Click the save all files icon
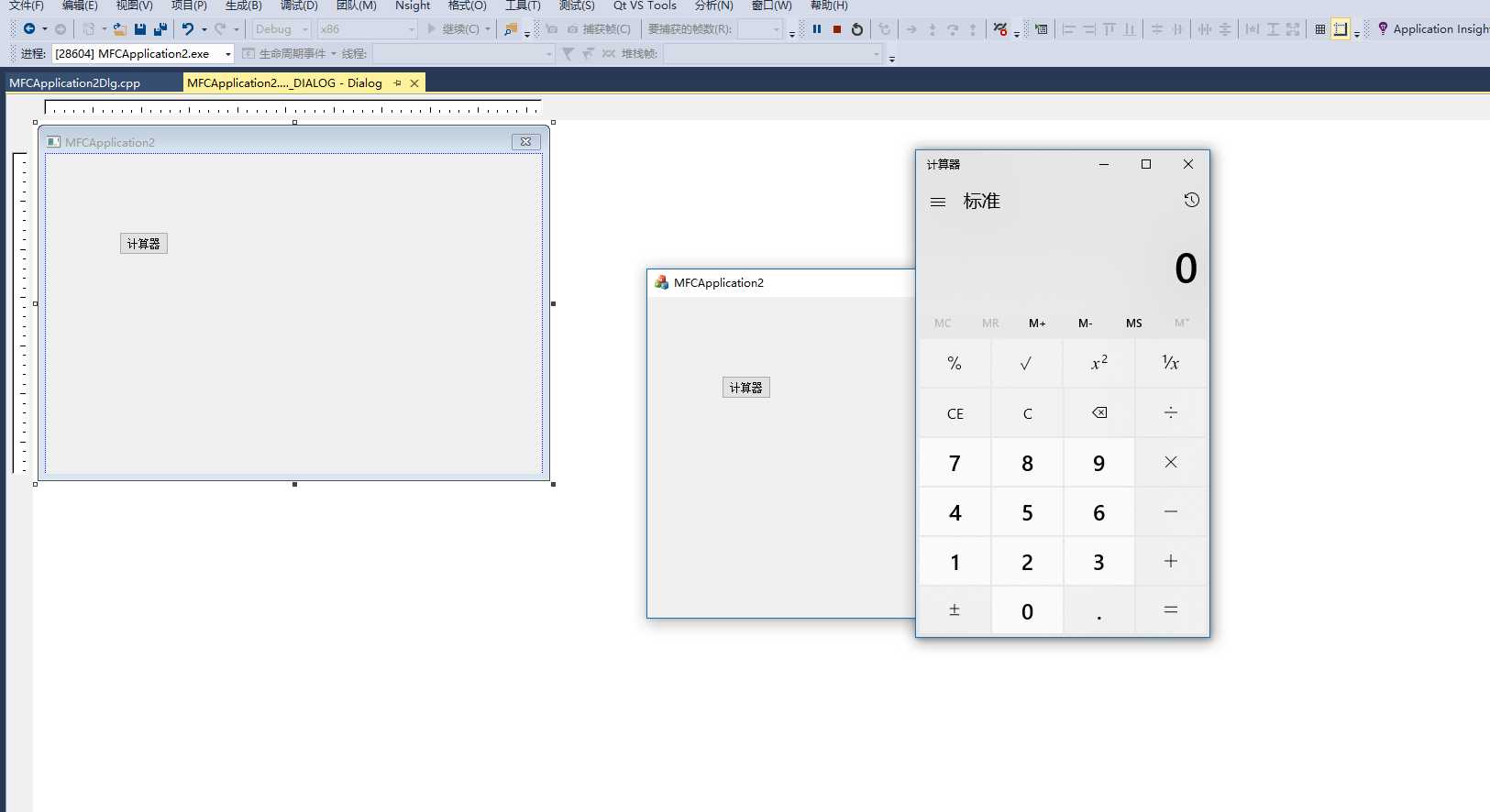The width and height of the screenshot is (1490, 812). point(160,29)
